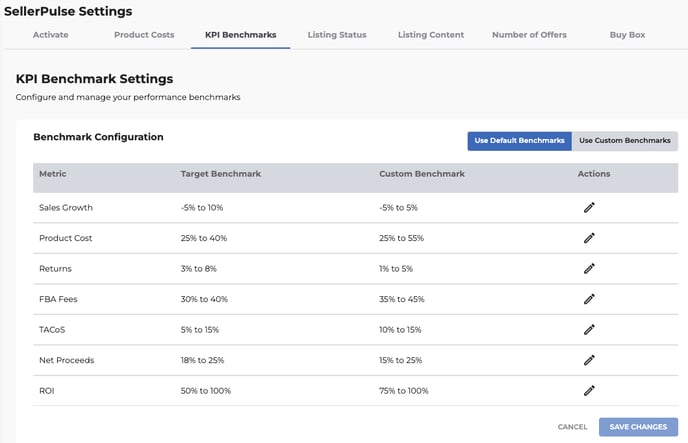
Task: Click TACoS target value 5% to 15%
Action: point(200,329)
